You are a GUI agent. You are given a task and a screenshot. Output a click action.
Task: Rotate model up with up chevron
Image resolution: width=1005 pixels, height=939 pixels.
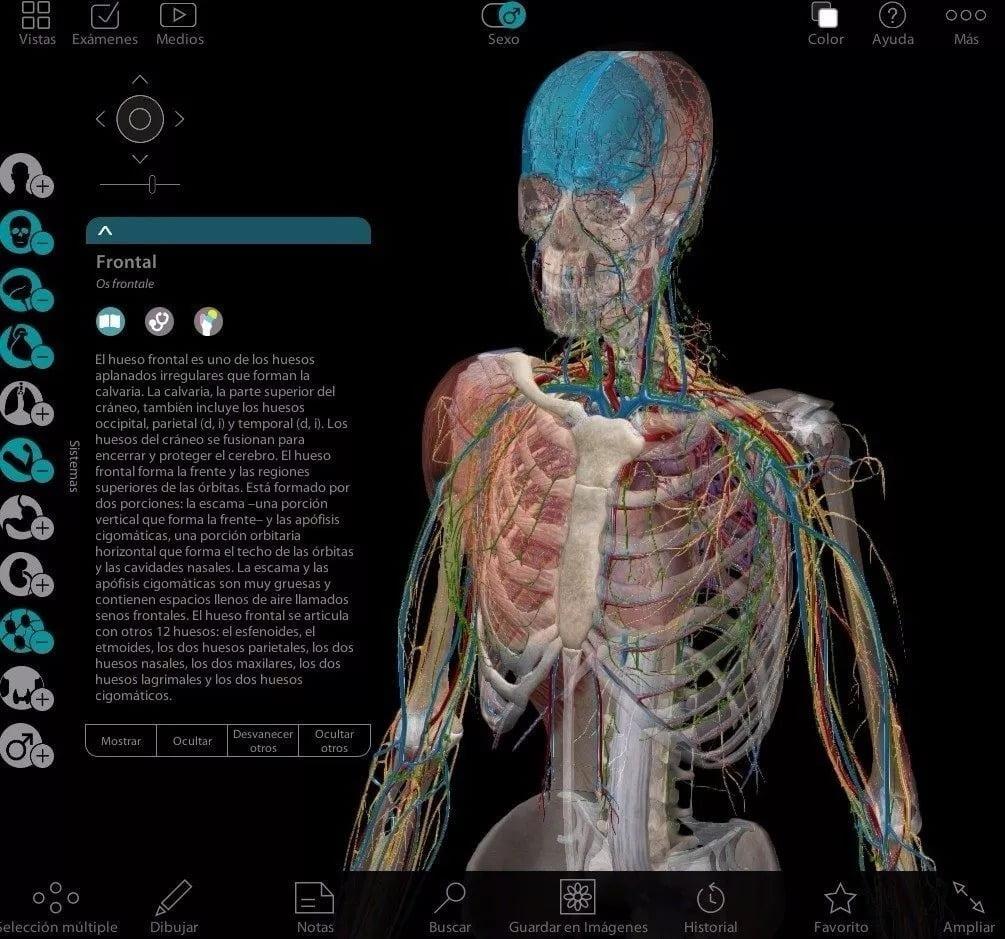tap(140, 80)
